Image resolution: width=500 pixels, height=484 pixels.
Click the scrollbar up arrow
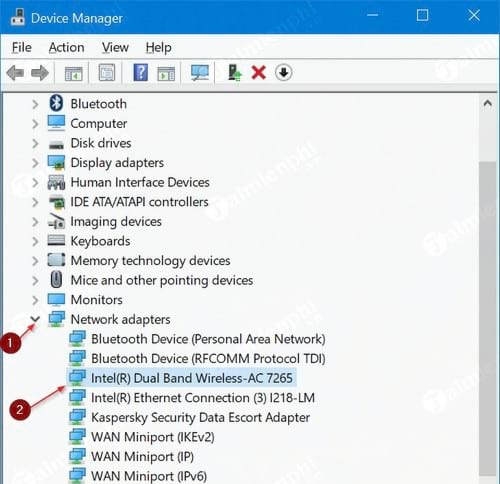[x=488, y=103]
